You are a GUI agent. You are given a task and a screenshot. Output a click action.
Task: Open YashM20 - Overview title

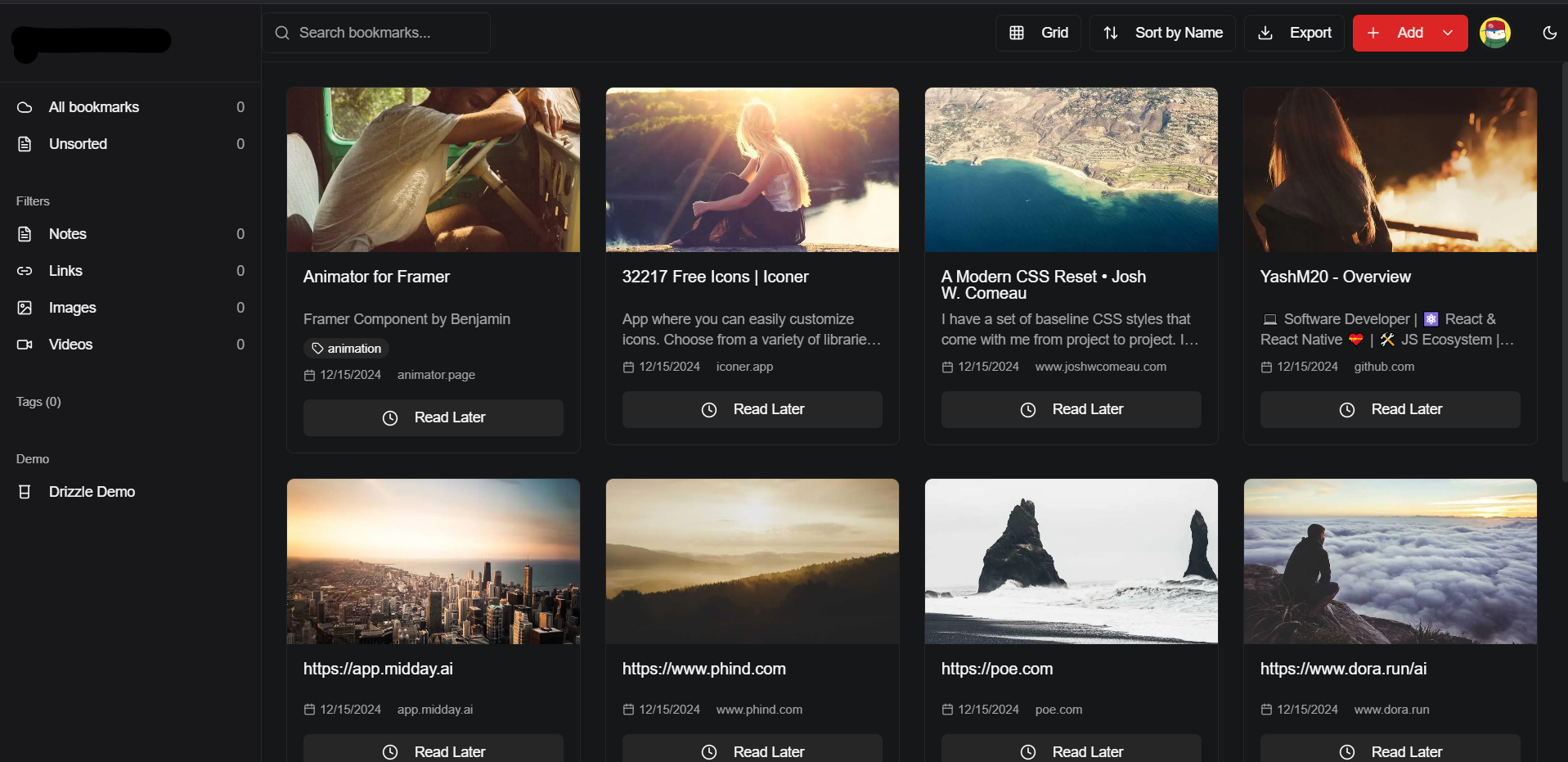(x=1335, y=277)
